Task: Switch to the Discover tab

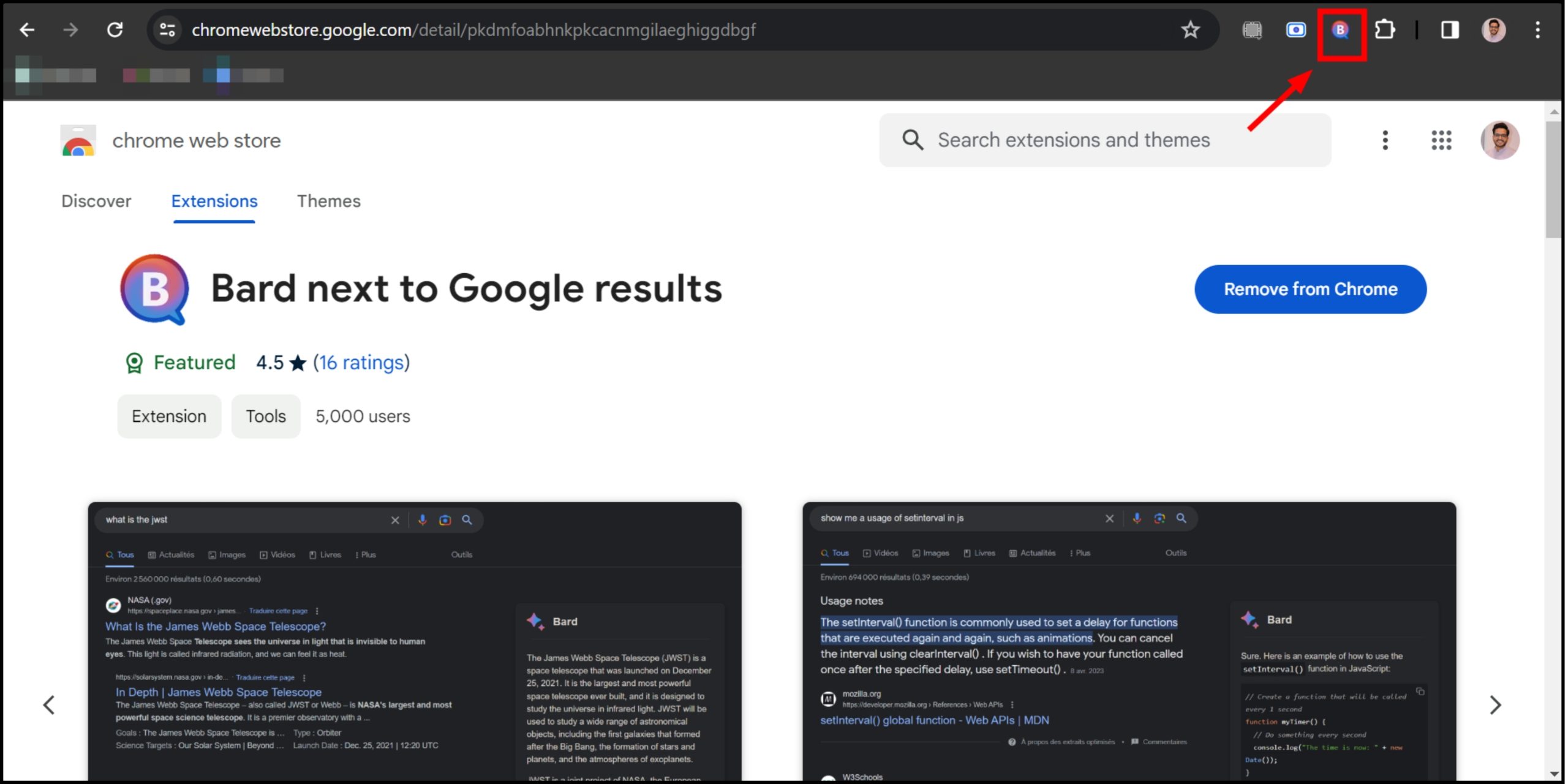Action: pos(96,201)
